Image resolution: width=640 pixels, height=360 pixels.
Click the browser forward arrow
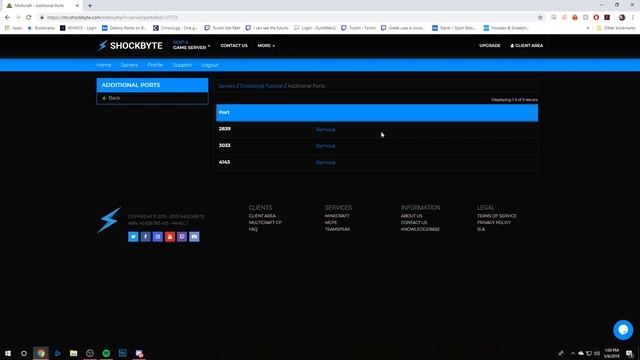(x=18, y=17)
